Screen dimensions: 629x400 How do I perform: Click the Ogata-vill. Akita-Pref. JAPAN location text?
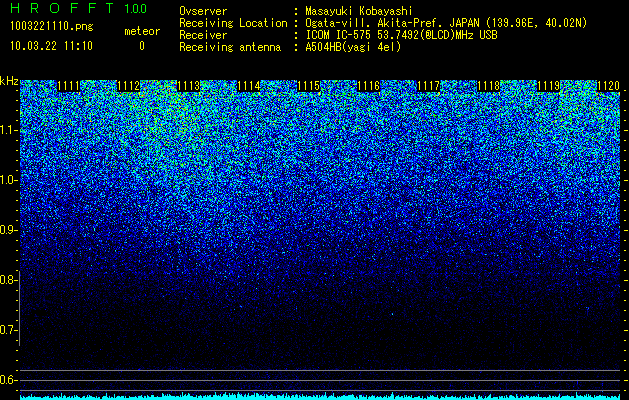(x=446, y=23)
